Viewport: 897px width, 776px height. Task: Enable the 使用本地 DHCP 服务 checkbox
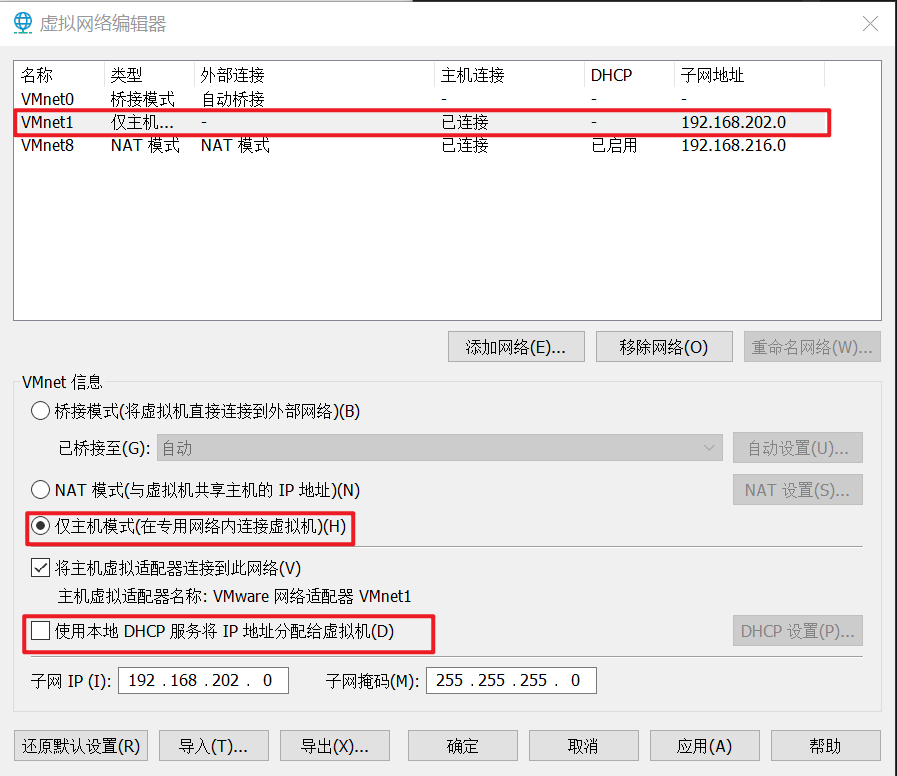click(40, 631)
